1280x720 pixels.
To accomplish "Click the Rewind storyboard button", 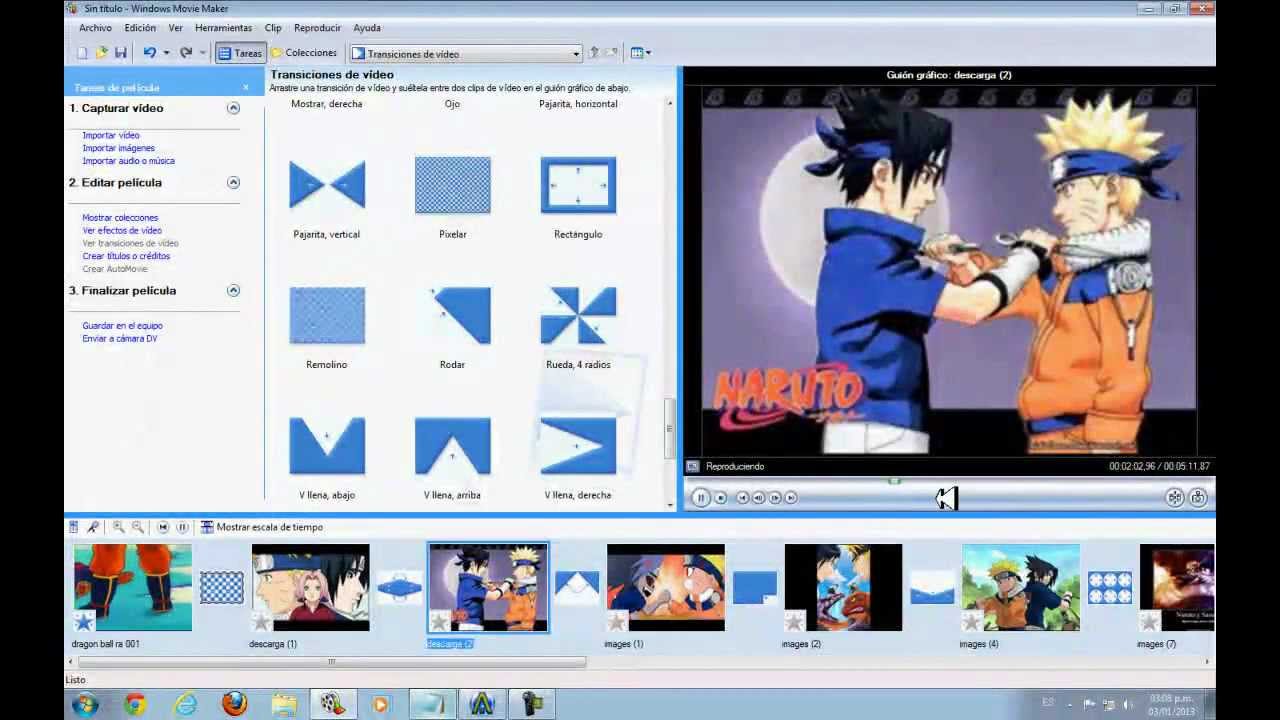I will [163, 527].
